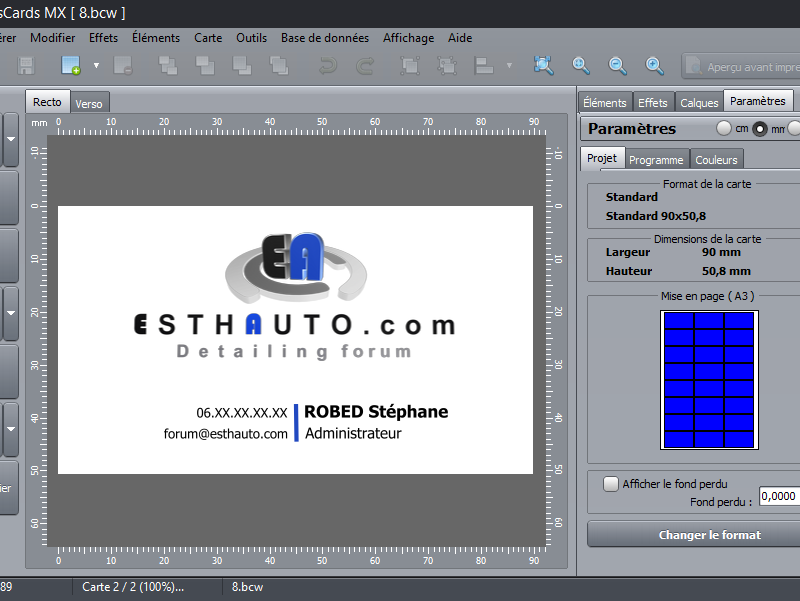Click the bring-to-front layer order icon

coord(168,66)
